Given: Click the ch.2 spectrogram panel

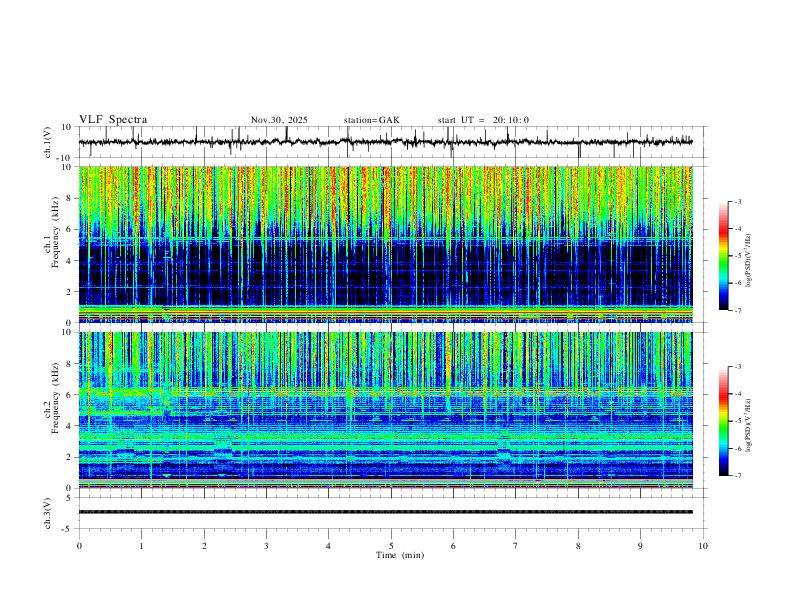Looking at the screenshot, I should 385,410.
